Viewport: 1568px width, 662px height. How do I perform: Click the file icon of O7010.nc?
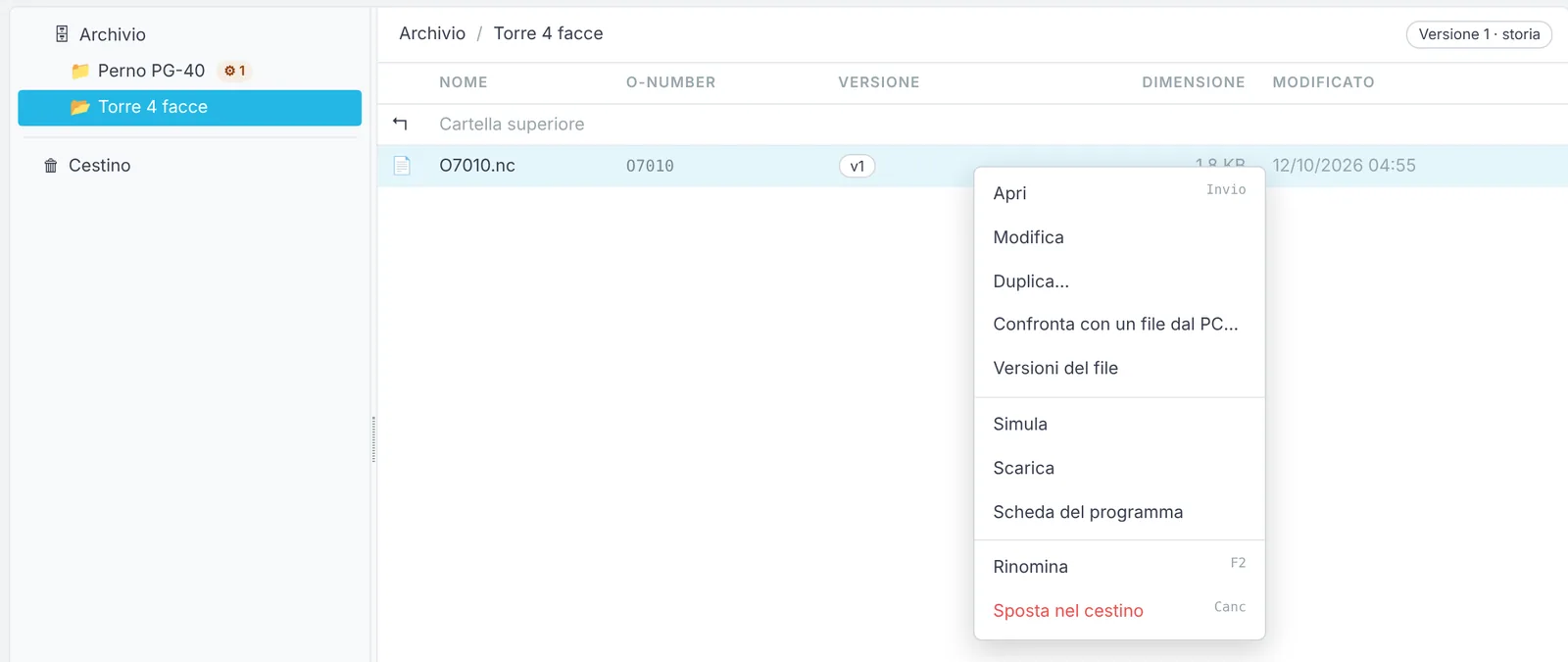click(402, 166)
